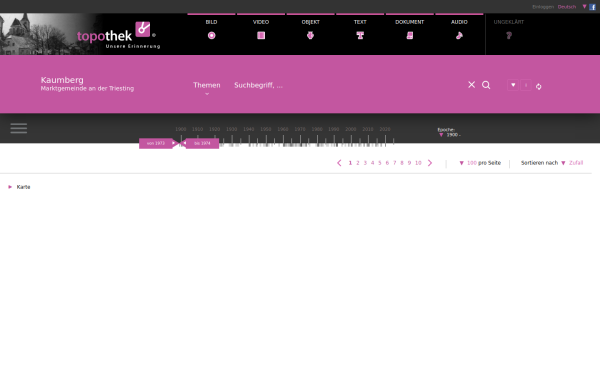Click the 1950 mark on timeline
The image size is (600, 375).
(266, 129)
